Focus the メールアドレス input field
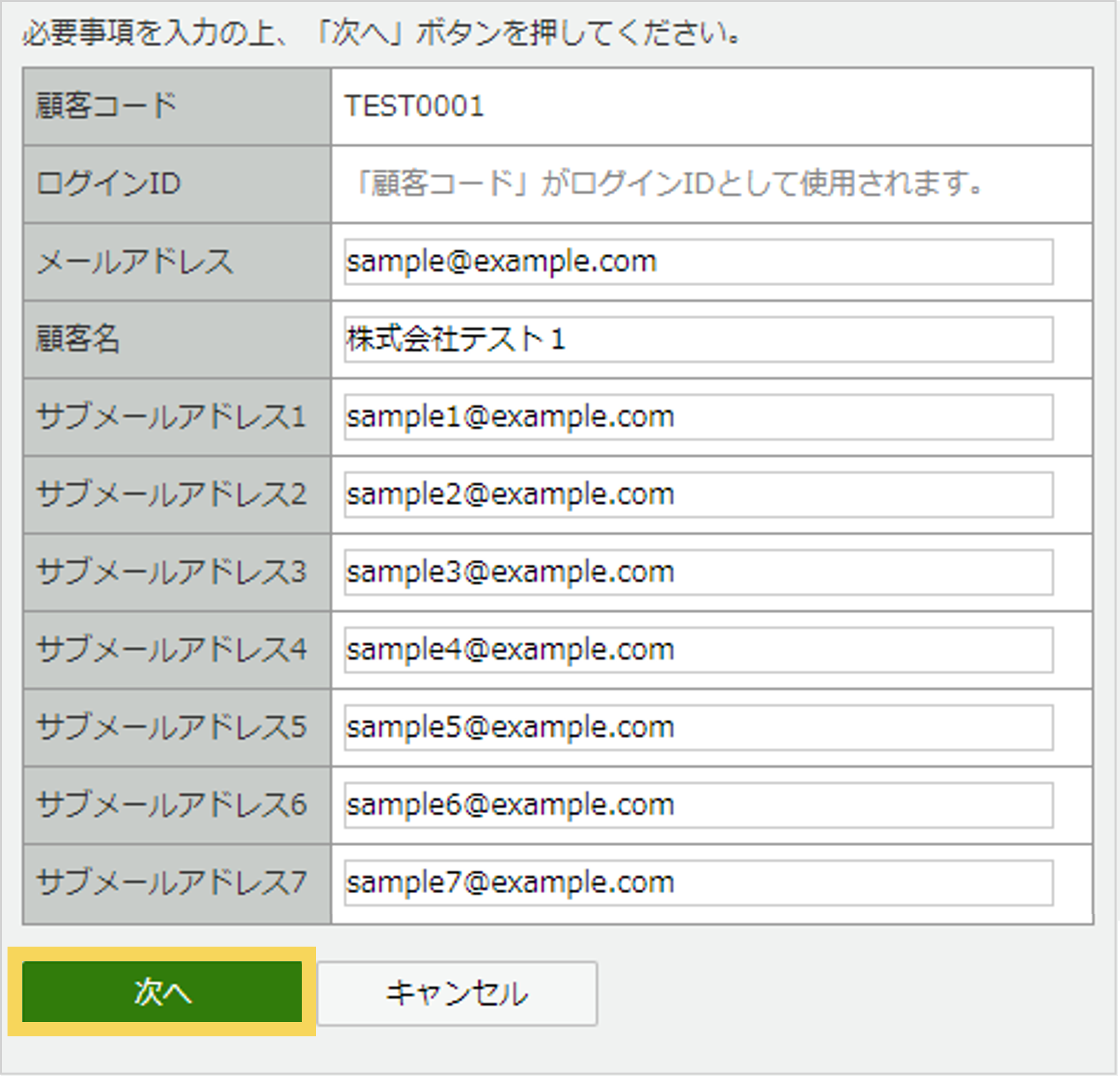1120x1076 pixels. 698,261
